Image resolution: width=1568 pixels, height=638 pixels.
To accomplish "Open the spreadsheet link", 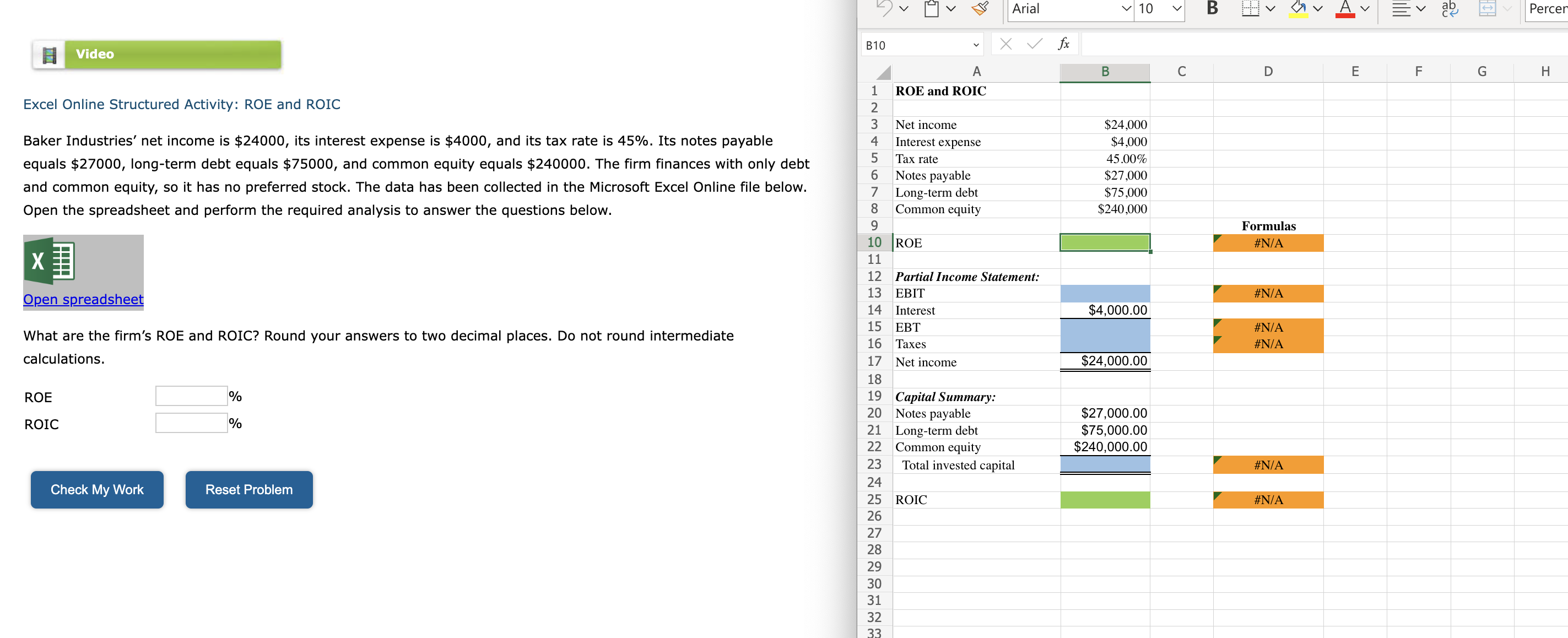I will coord(83,299).
